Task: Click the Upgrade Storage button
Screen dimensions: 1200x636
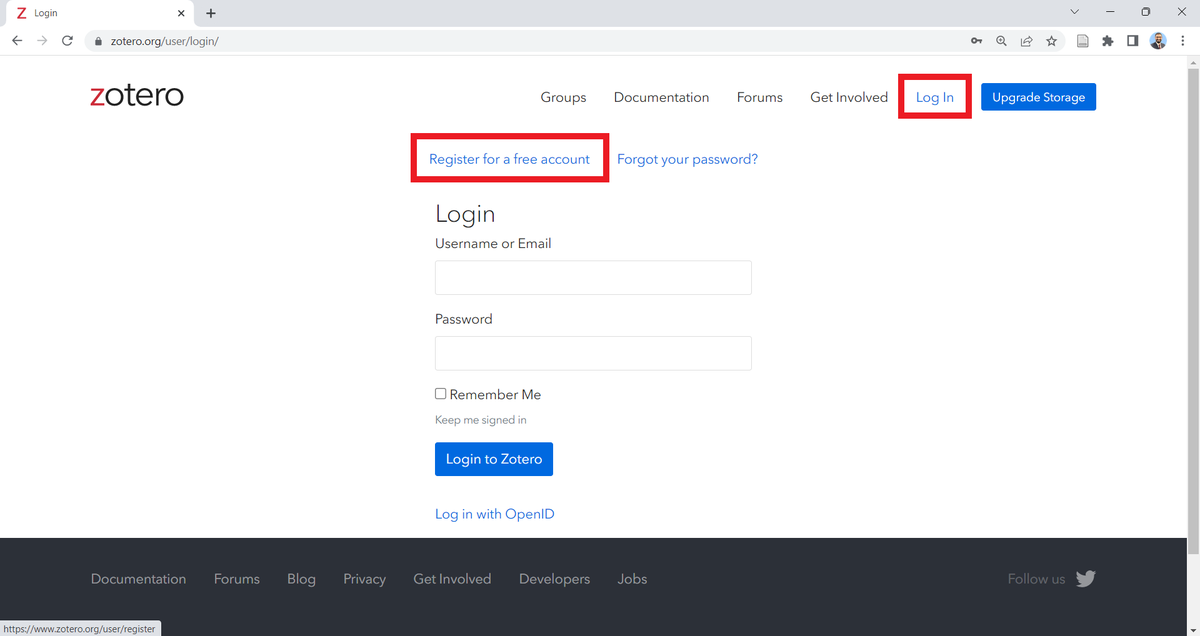Action: 1038,97
